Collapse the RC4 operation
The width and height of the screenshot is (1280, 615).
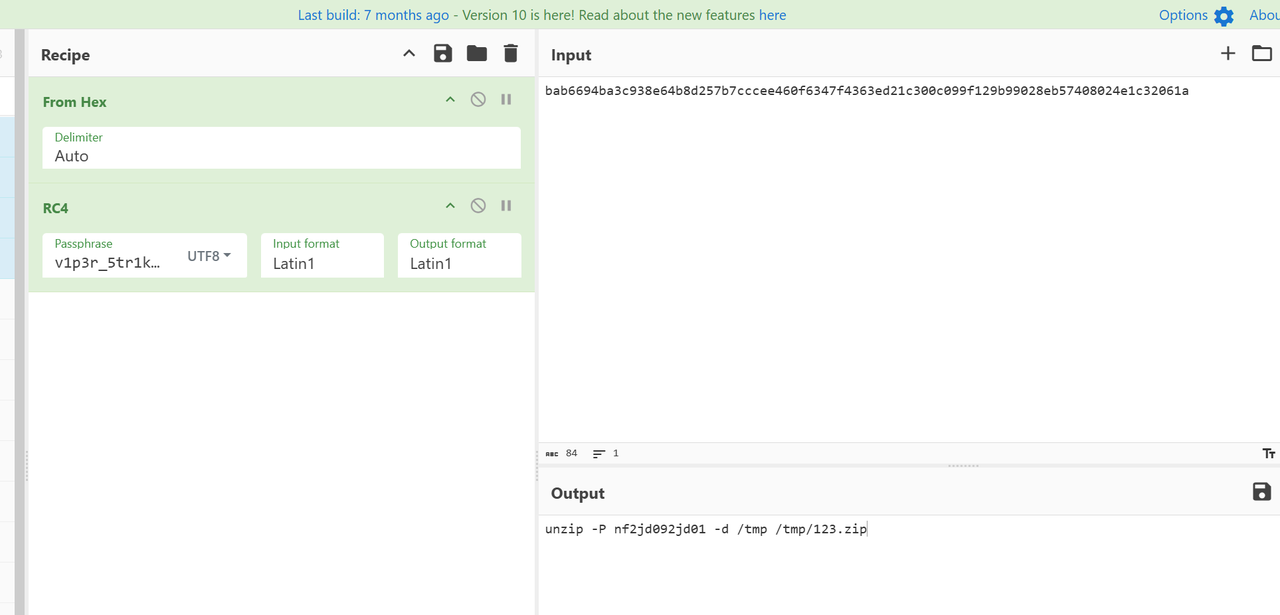450,206
